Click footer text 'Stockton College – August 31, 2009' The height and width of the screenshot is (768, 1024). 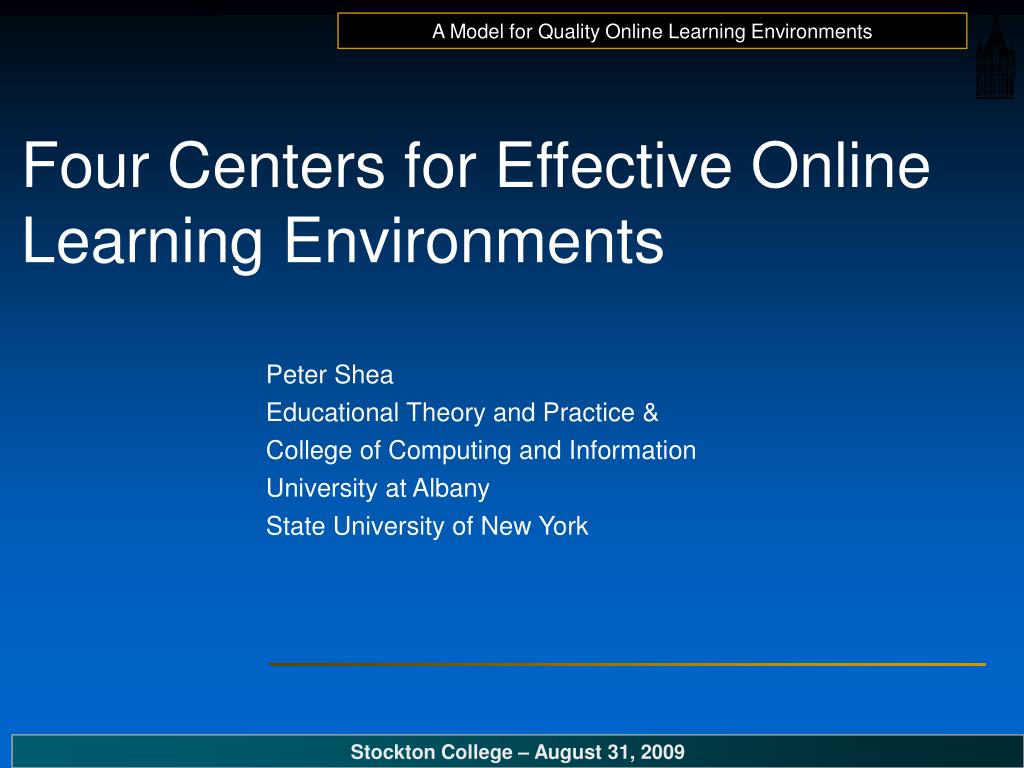(x=517, y=752)
